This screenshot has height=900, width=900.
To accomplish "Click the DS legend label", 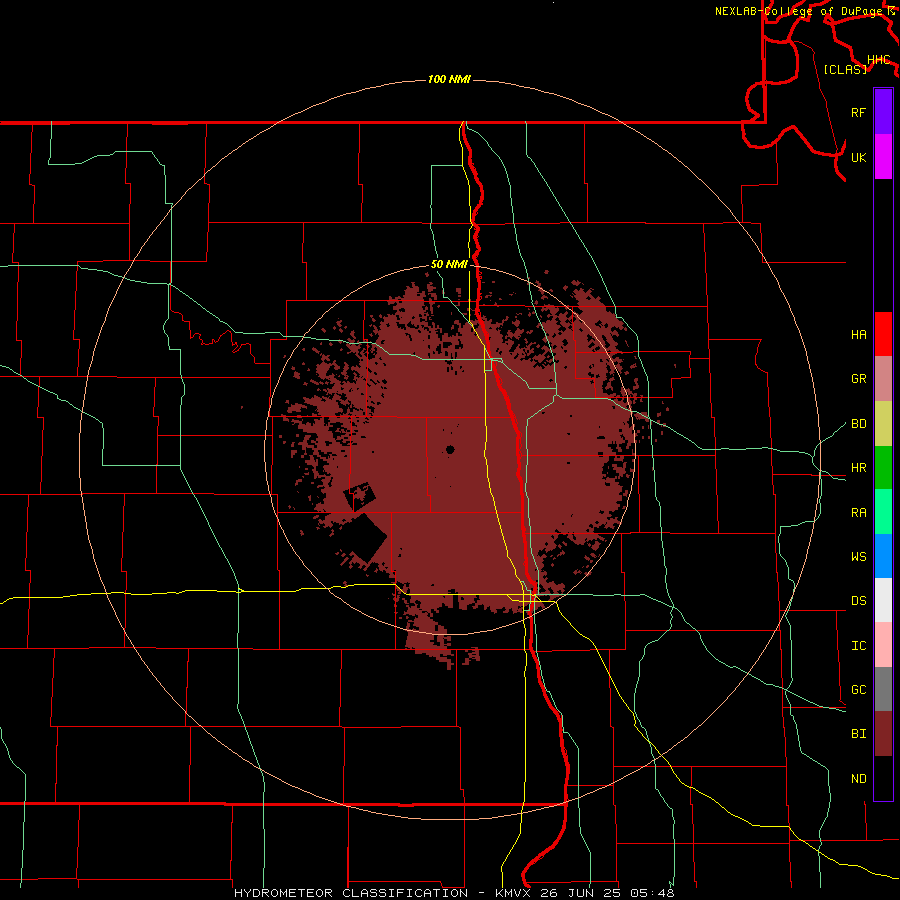I will pos(858,600).
